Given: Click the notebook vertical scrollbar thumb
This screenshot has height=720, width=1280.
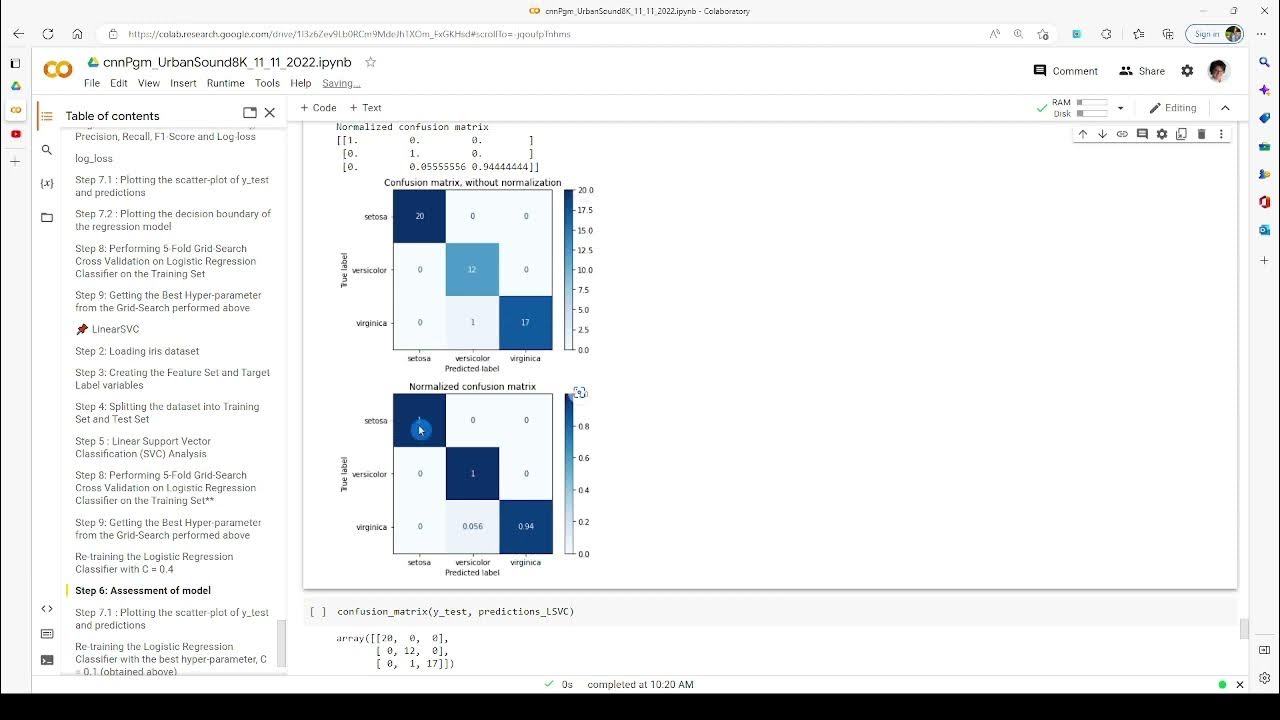Looking at the screenshot, I should point(1244,628).
